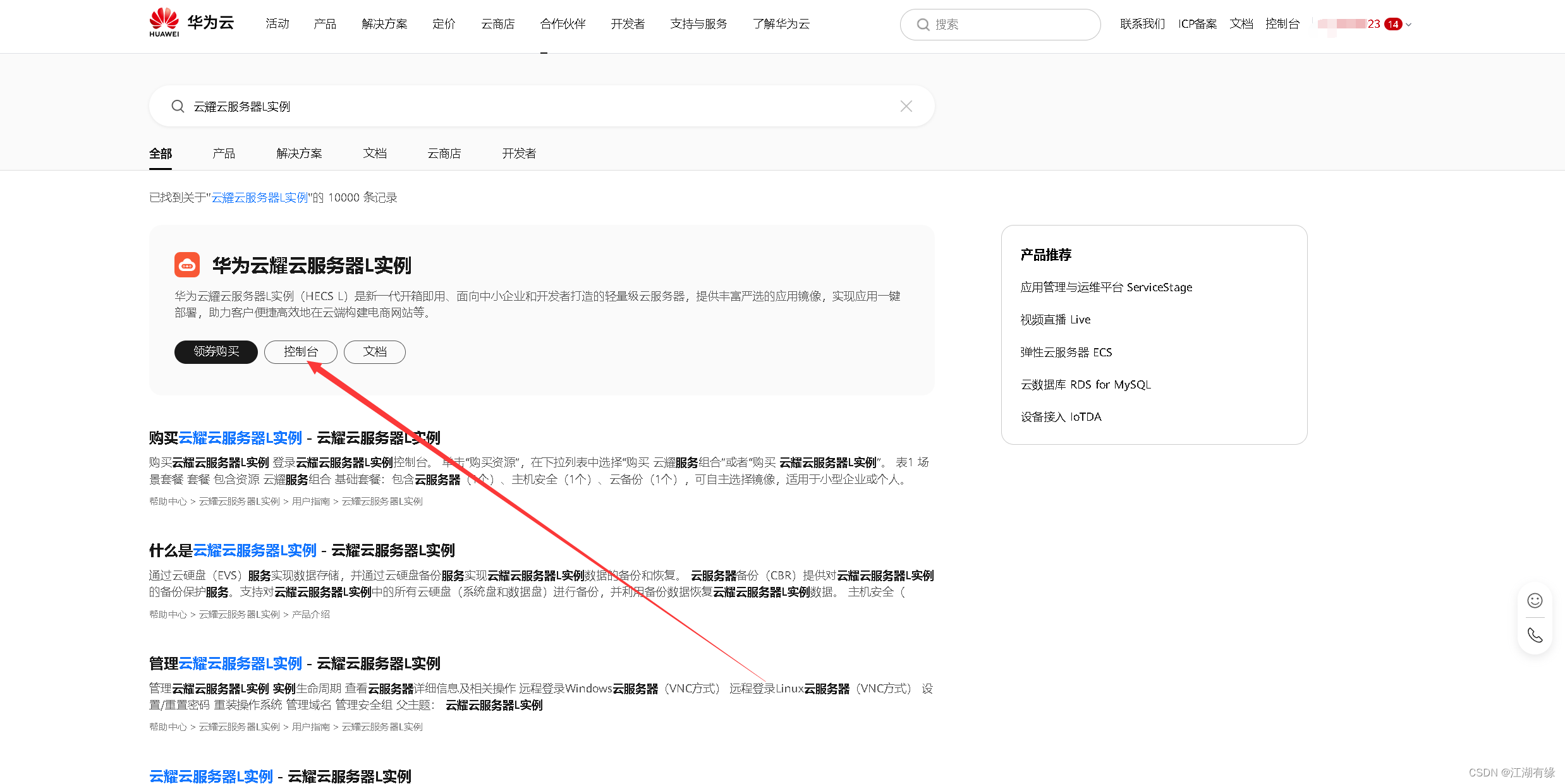Image resolution: width=1565 pixels, height=784 pixels.
Task: Clear the search keyword using the X icon
Action: [x=906, y=106]
